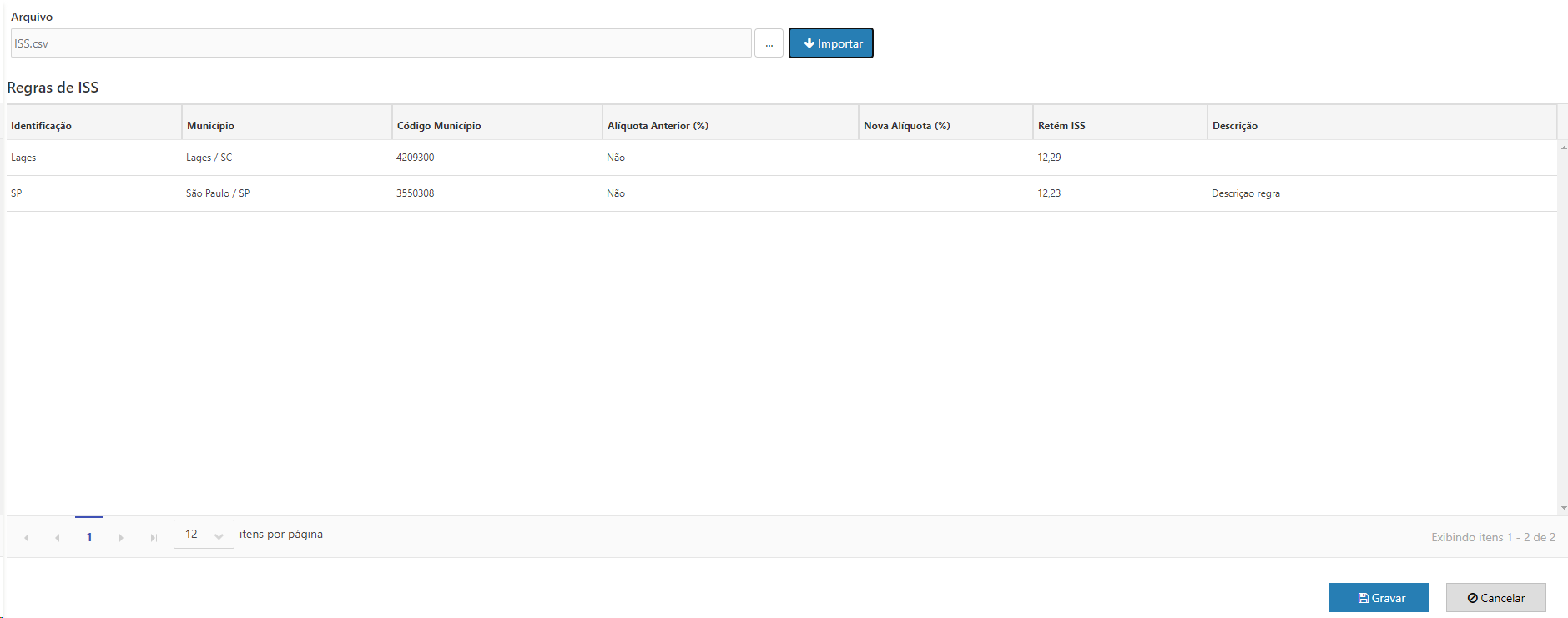Go to previous page of grid
The image size is (1568, 618).
coord(58,538)
